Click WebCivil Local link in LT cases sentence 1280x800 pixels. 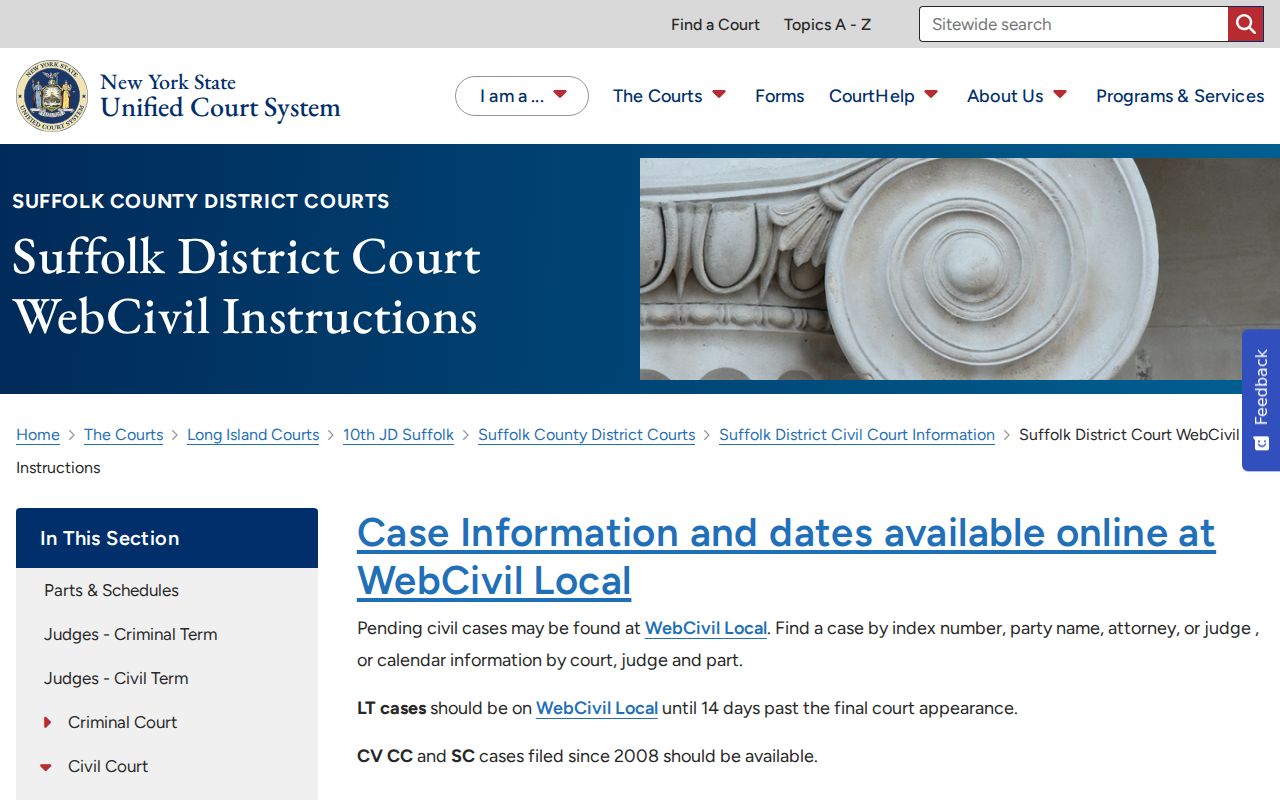coord(597,708)
